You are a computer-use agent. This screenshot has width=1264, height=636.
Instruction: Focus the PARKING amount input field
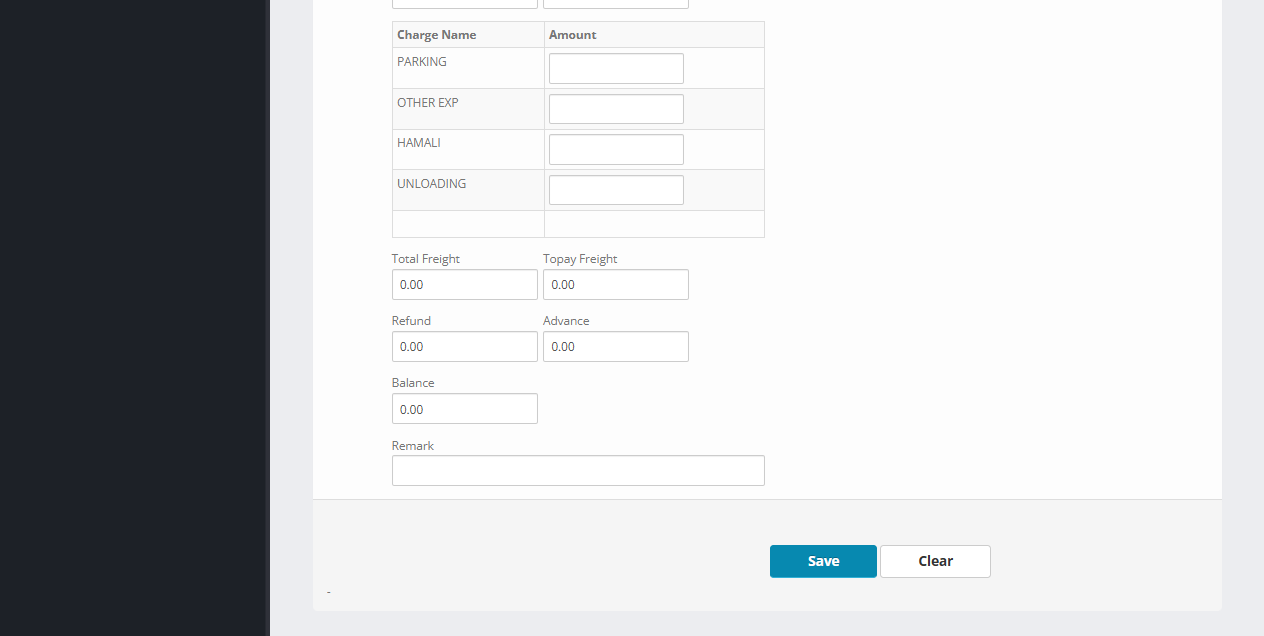(616, 69)
